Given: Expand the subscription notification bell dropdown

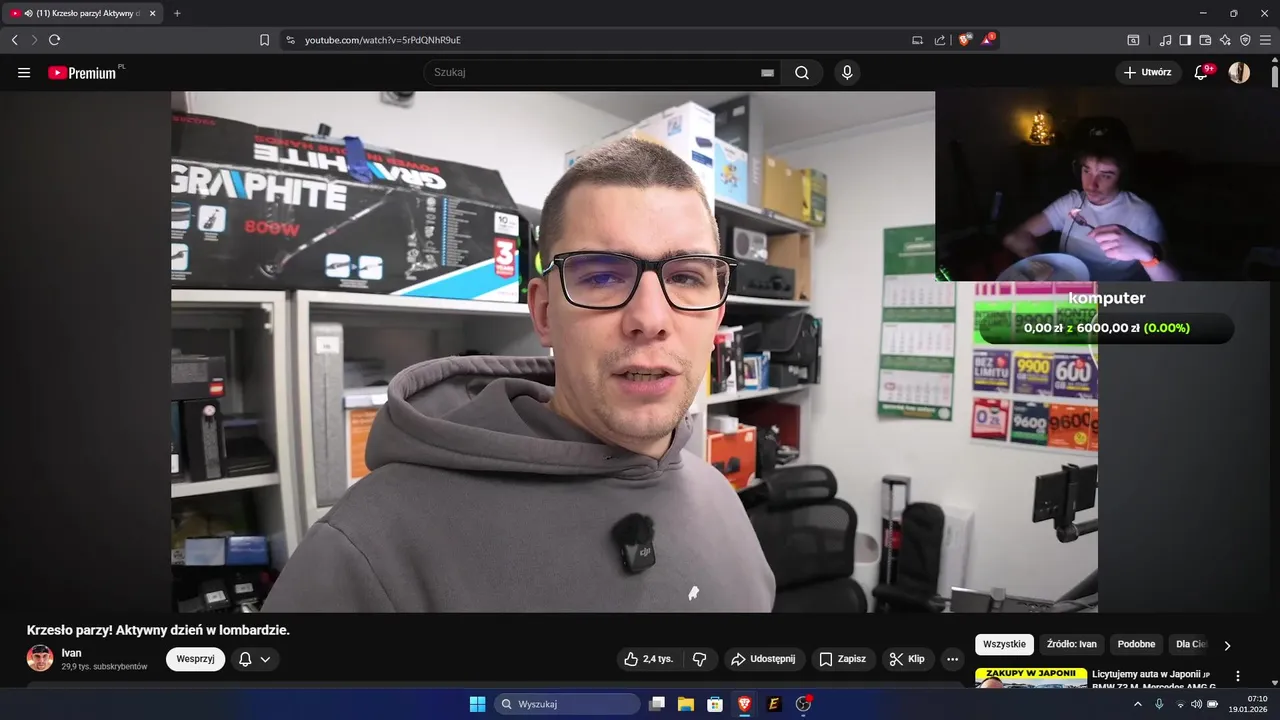Looking at the screenshot, I should 255,659.
